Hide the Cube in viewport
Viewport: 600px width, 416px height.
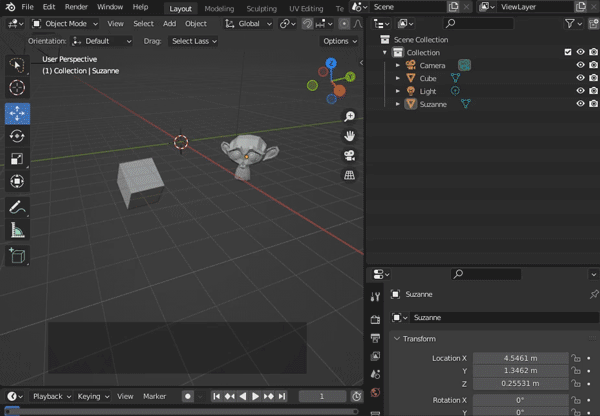pyautogui.click(x=580, y=78)
